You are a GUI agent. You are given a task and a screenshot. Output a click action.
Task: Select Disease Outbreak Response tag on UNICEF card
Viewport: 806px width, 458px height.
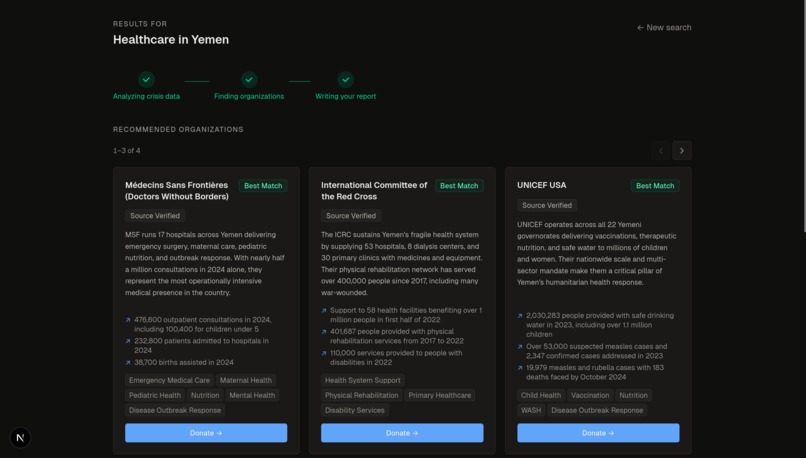click(x=597, y=410)
